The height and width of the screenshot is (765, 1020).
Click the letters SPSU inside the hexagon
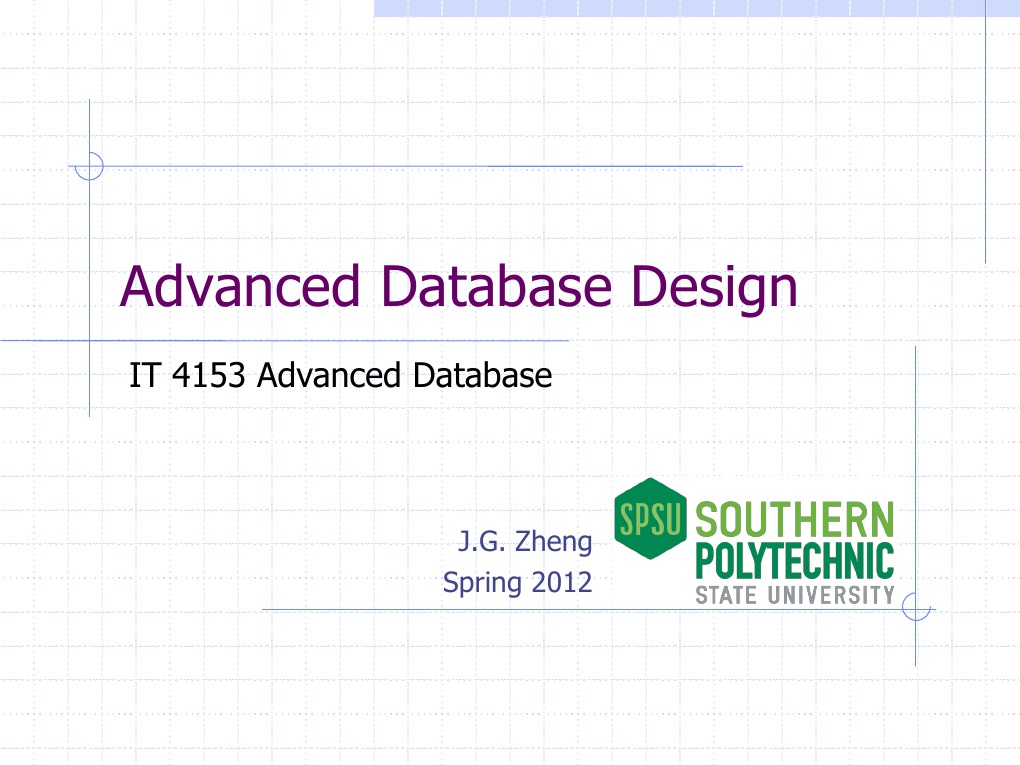[x=651, y=517]
